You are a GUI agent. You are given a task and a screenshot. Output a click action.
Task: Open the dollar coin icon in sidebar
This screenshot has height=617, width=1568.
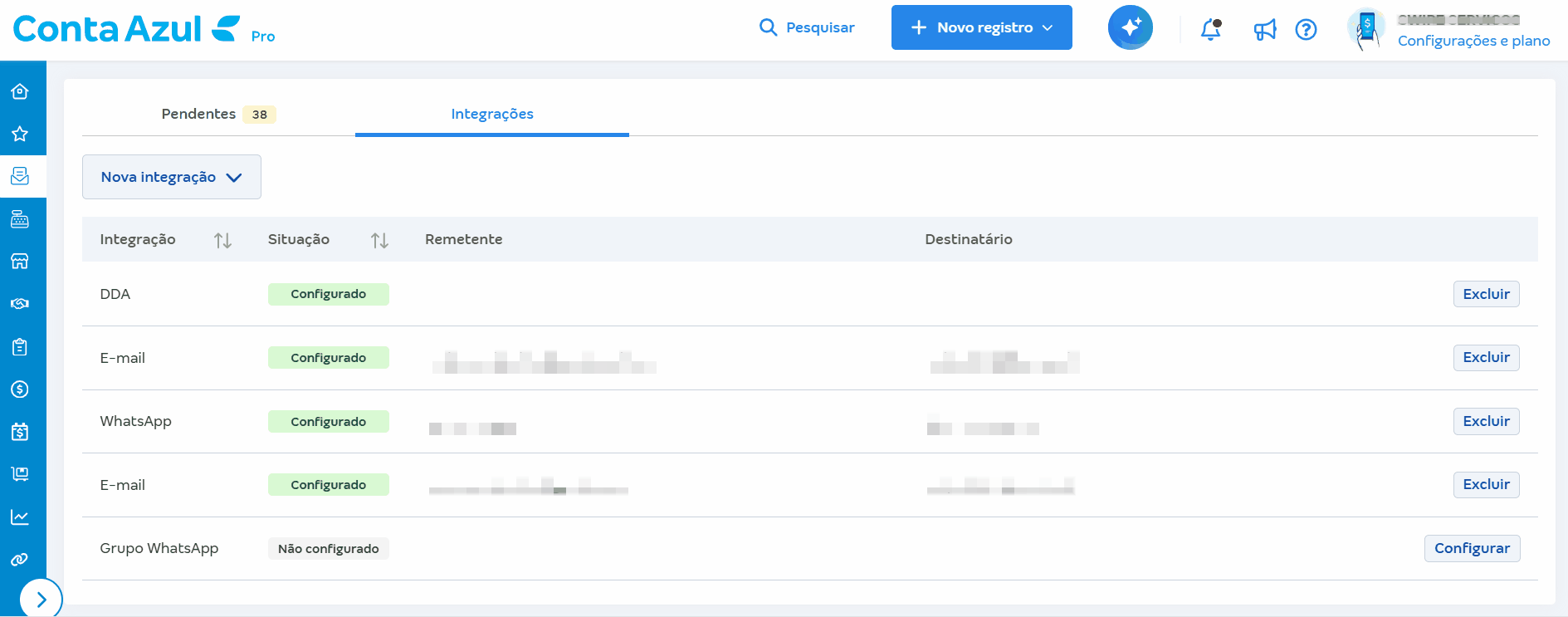pyautogui.click(x=20, y=389)
